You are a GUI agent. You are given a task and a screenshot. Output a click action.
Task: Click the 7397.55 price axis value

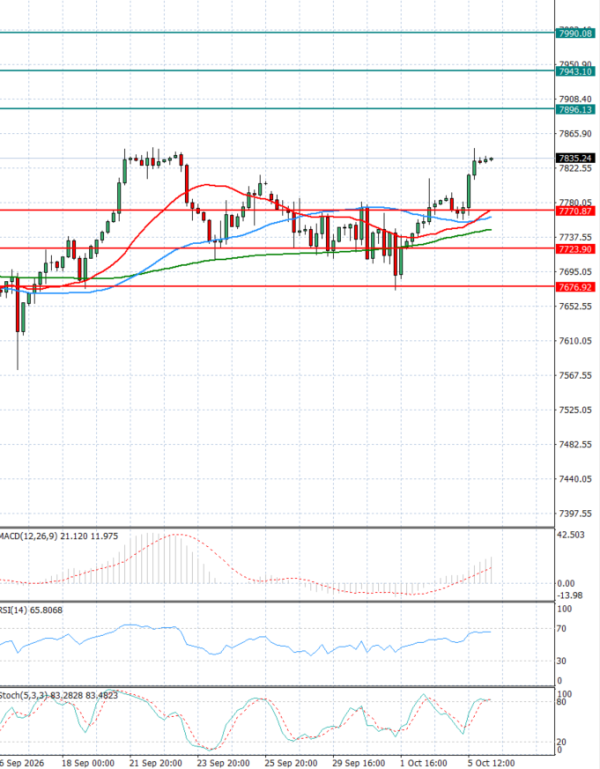click(575, 513)
